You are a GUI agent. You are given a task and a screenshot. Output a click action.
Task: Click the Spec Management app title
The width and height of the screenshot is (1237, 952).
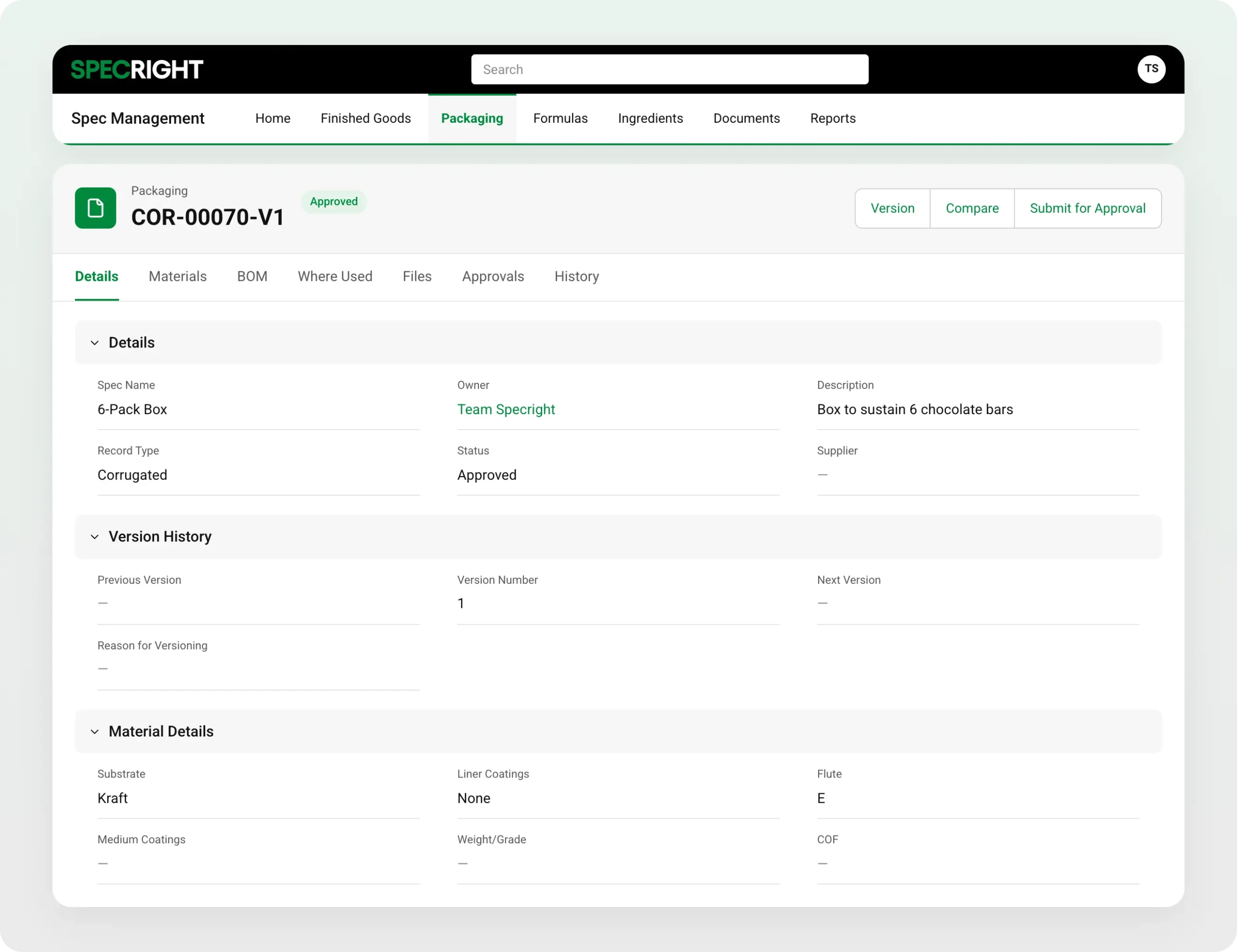(x=138, y=118)
